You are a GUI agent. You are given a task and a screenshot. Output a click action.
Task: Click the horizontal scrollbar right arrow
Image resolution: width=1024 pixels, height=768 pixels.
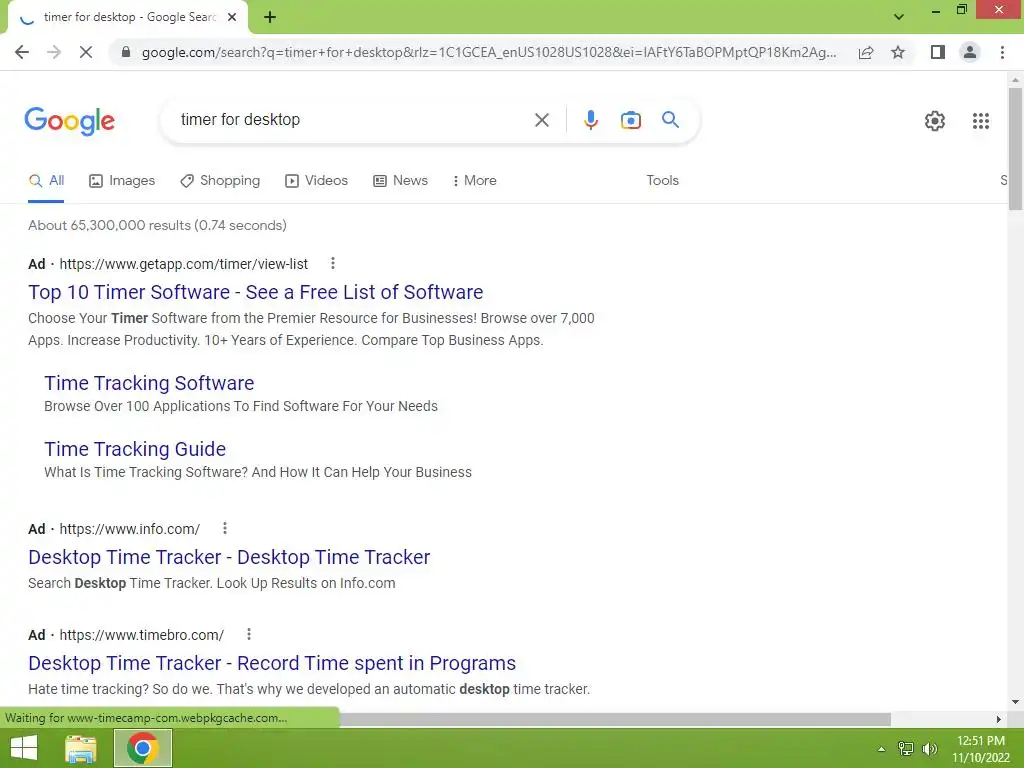pos(998,719)
